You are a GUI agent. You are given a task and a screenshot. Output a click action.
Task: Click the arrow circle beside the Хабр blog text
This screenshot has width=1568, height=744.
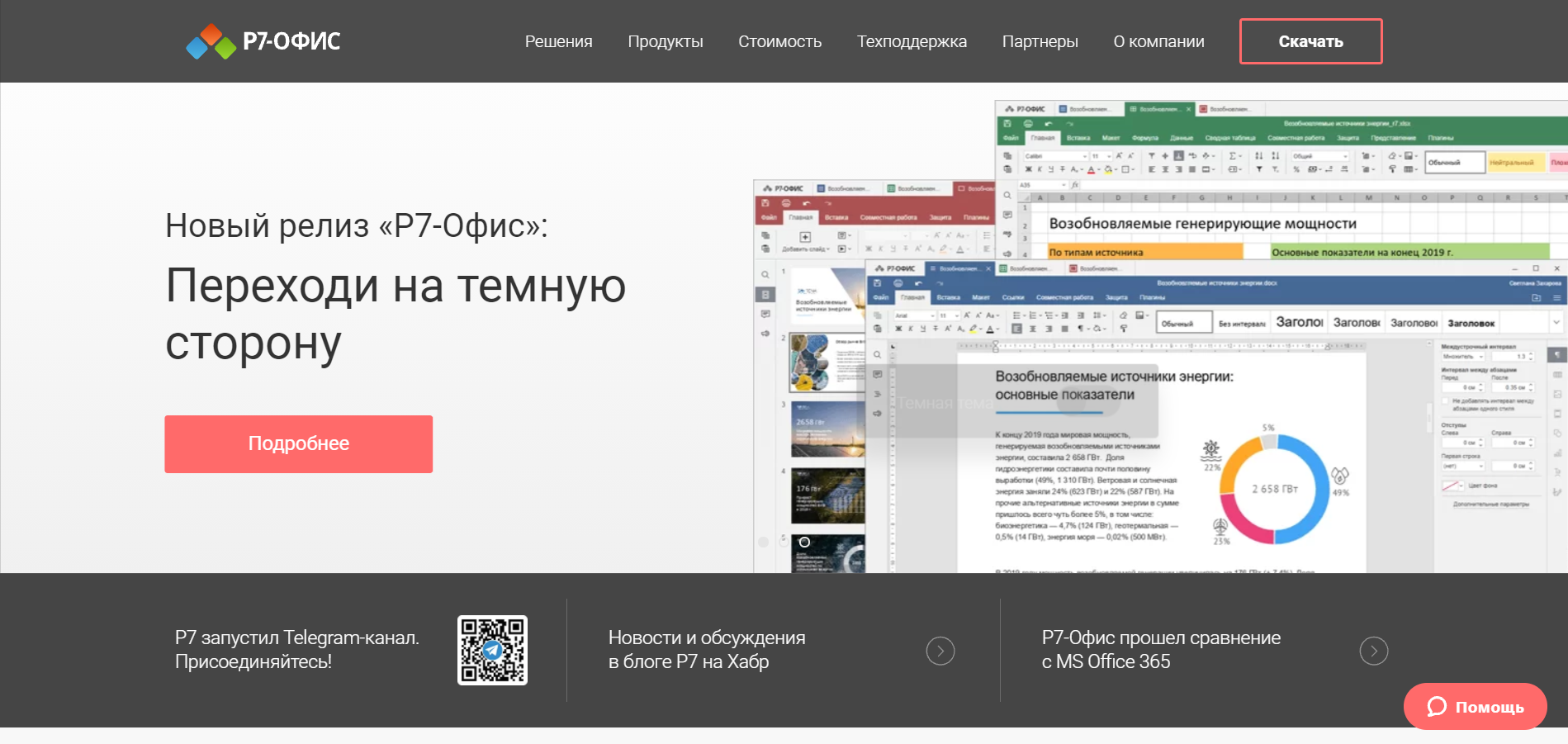[x=940, y=651]
